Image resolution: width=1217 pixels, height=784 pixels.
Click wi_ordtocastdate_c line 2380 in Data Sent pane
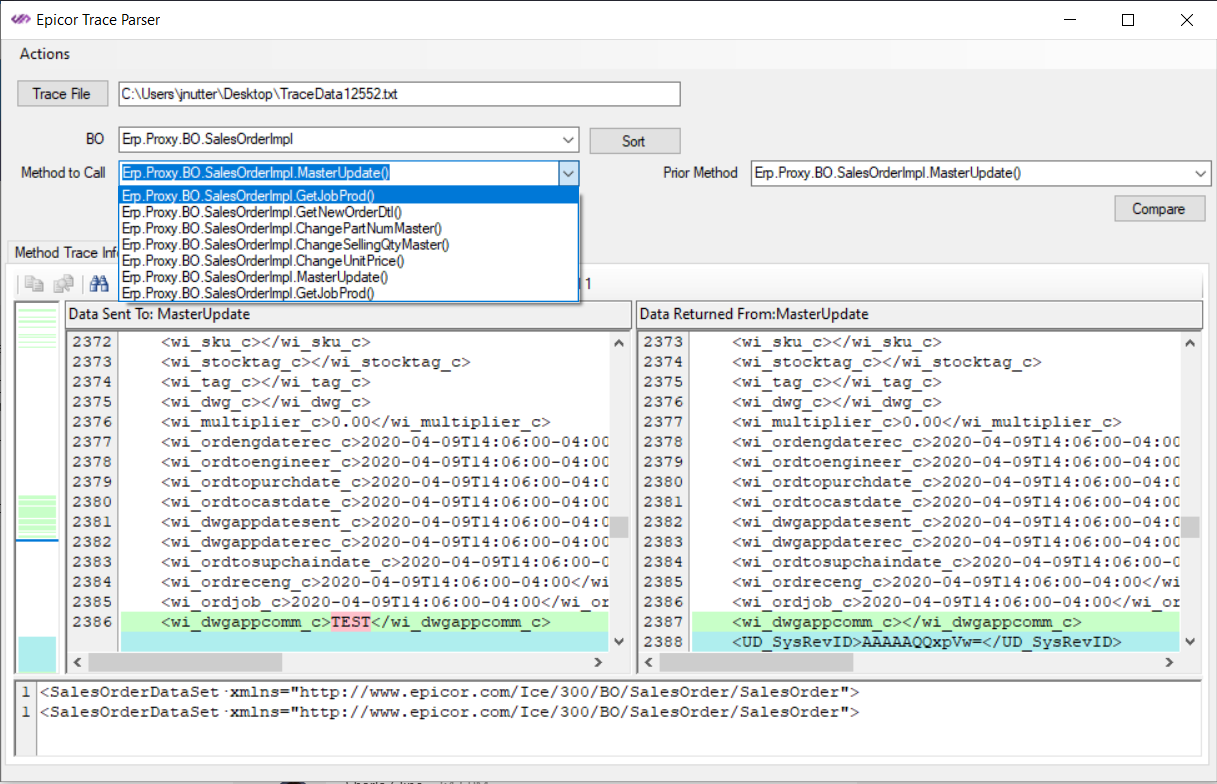385,502
